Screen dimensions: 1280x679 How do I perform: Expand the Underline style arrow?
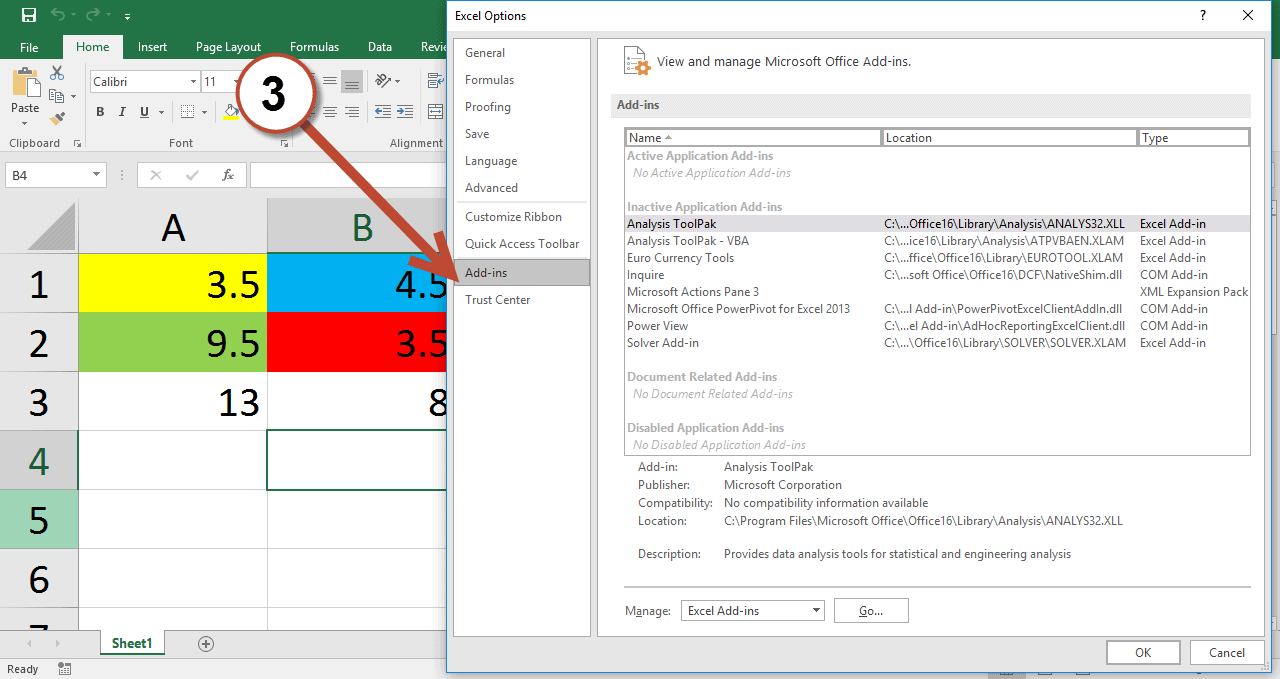click(x=160, y=112)
